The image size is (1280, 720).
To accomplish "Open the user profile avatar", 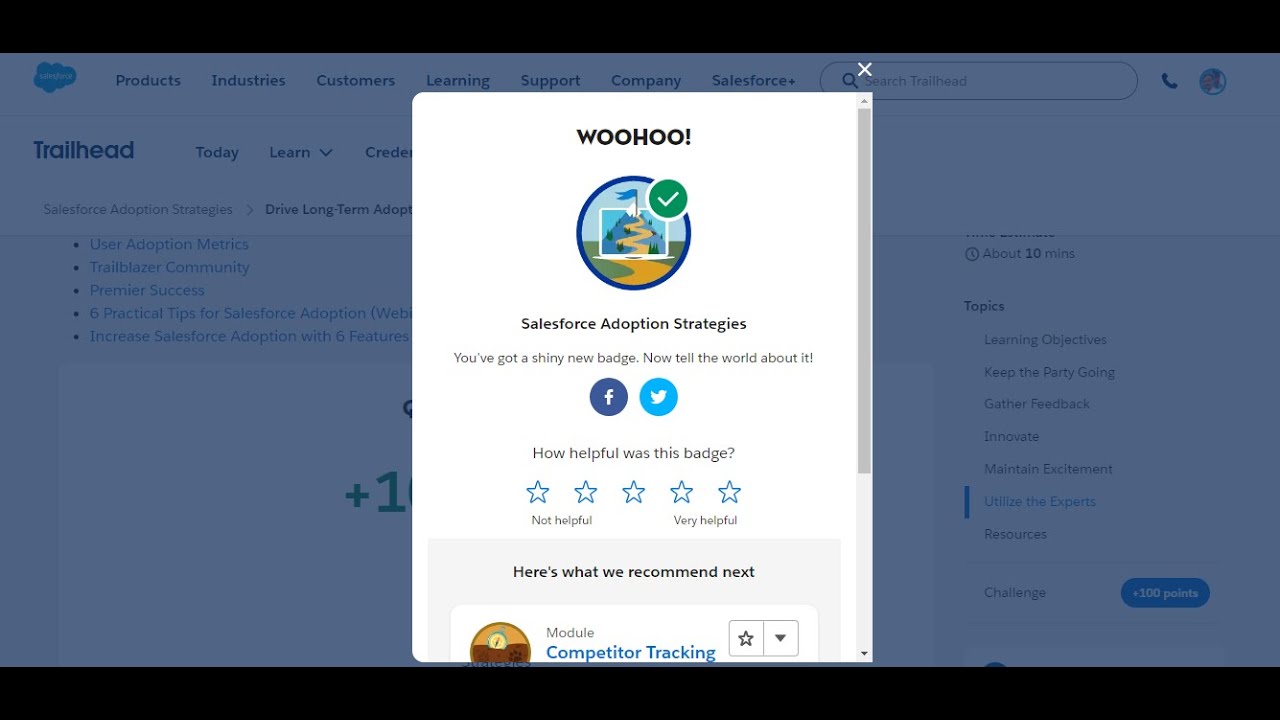I will (x=1213, y=81).
